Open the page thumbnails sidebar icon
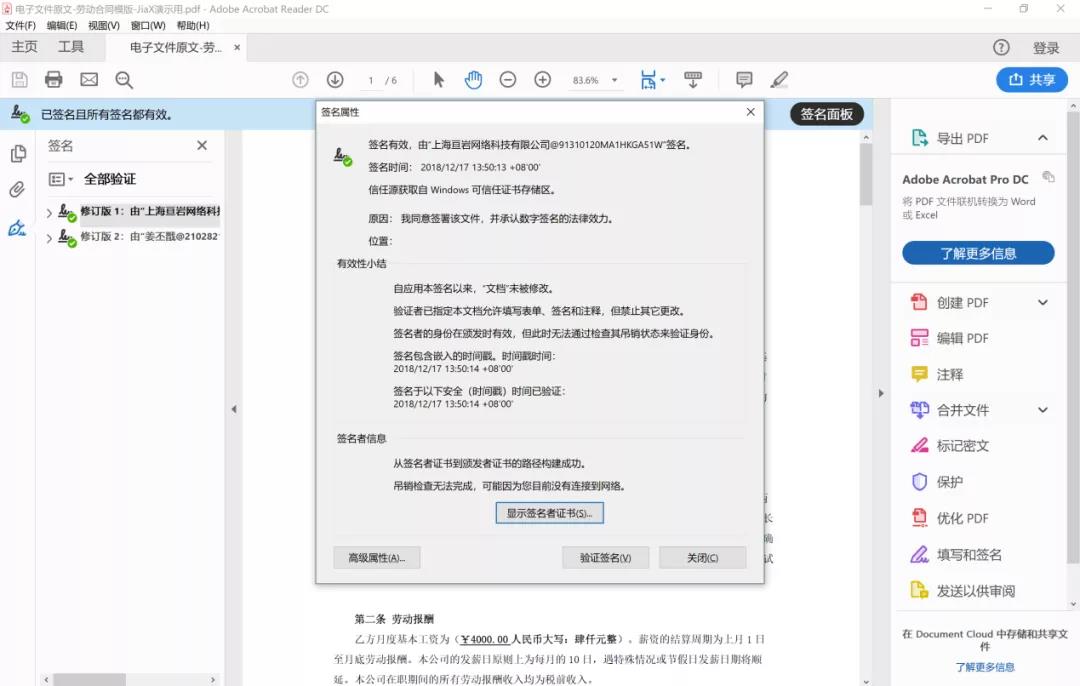This screenshot has width=1080, height=686. 17,154
